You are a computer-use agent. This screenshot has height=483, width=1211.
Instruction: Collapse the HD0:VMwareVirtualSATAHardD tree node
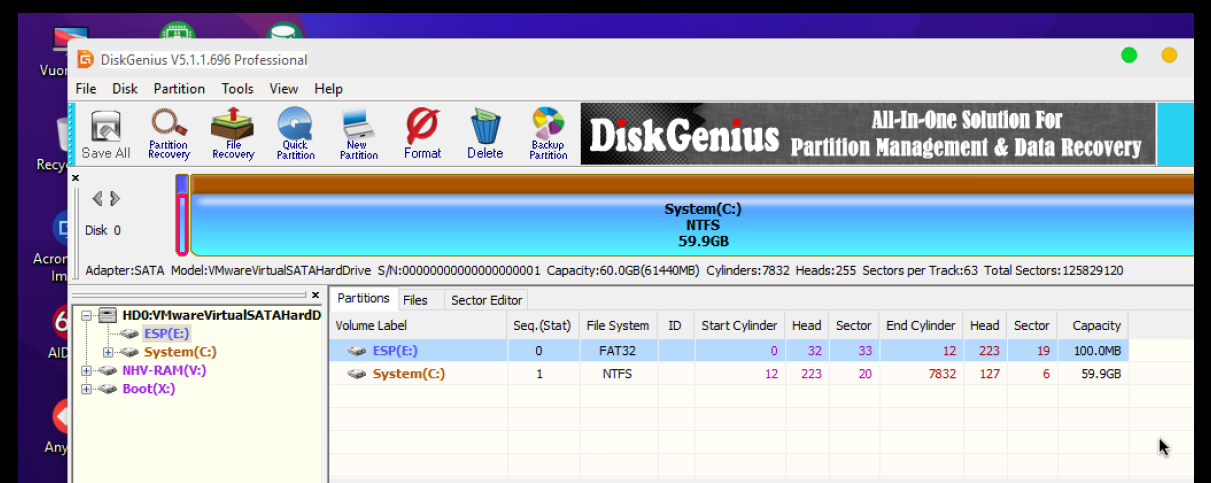pos(87,315)
